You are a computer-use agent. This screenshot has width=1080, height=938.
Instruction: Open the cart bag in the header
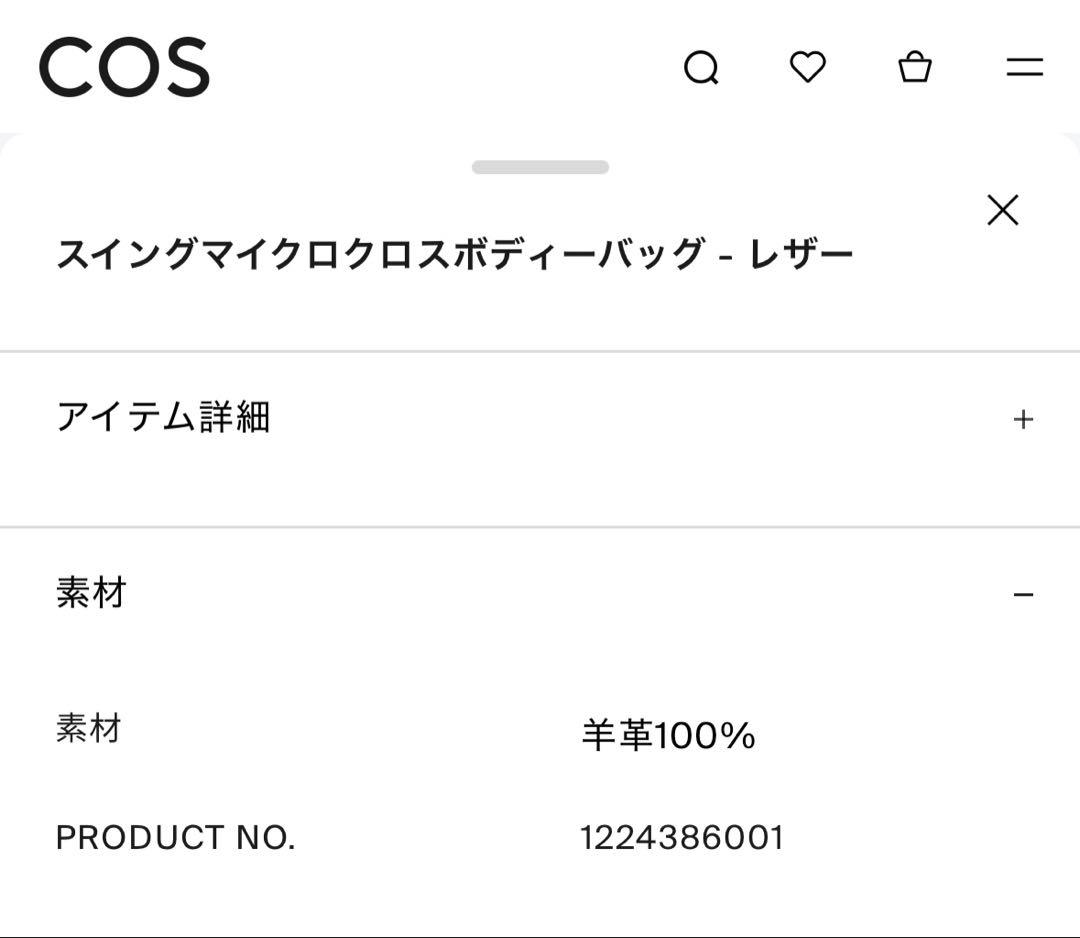(x=915, y=67)
